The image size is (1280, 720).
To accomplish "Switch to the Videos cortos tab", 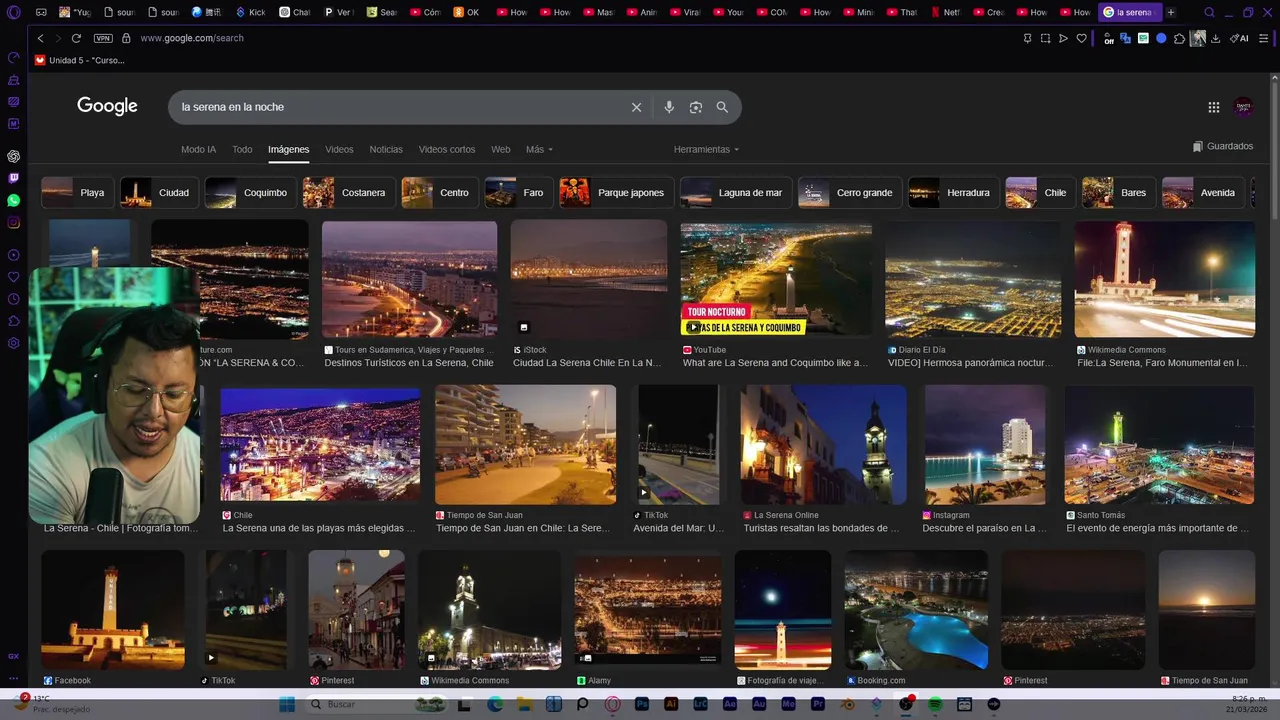I will click(447, 149).
